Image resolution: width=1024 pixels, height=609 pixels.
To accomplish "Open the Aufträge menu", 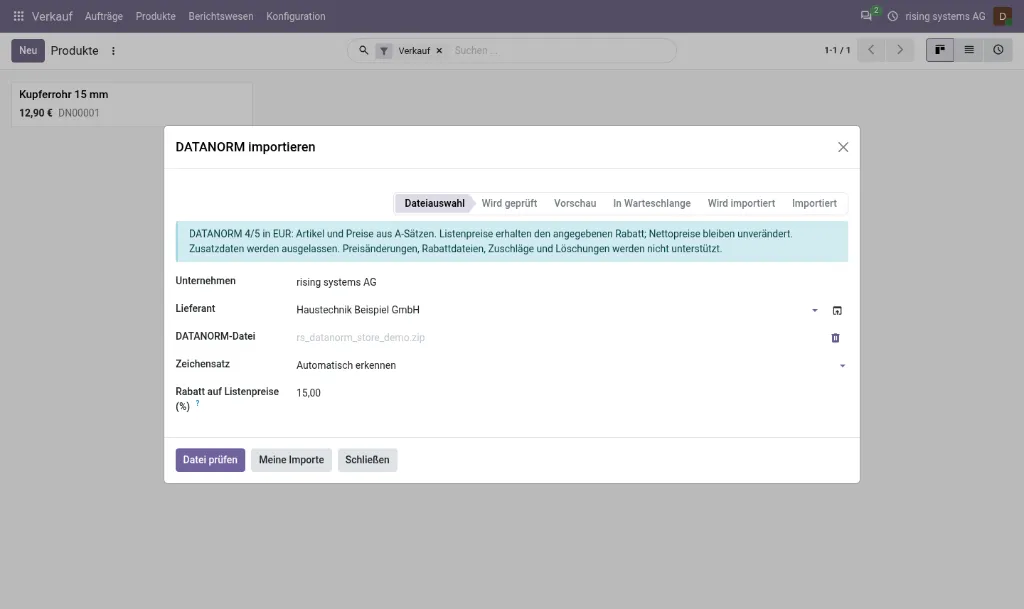I will (104, 16).
